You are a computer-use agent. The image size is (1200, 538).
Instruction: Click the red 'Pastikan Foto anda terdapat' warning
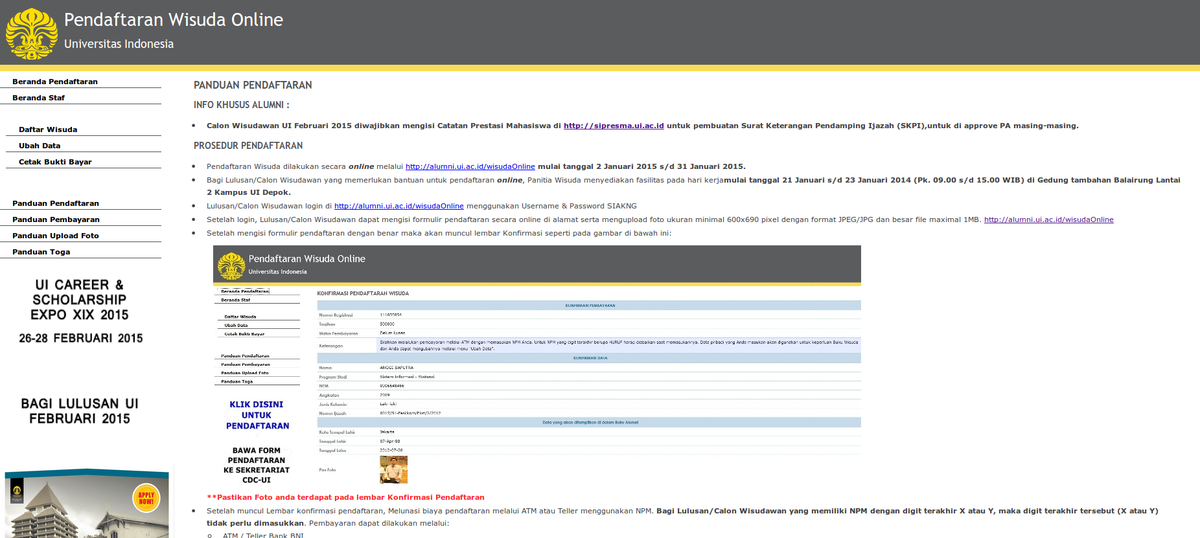pyautogui.click(x=346, y=497)
